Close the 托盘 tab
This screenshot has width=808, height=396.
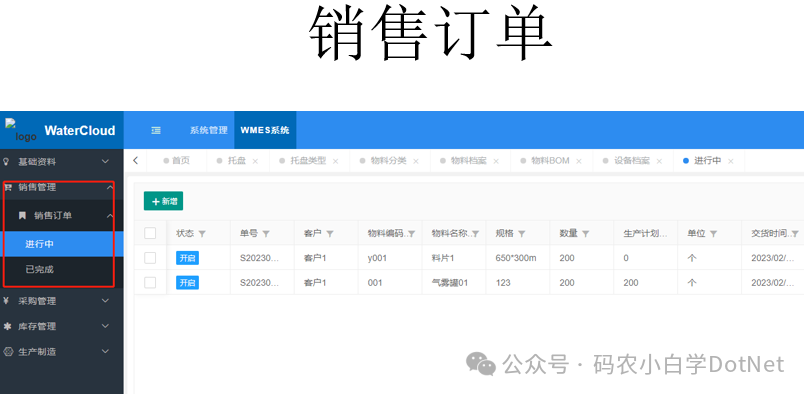pos(255,161)
